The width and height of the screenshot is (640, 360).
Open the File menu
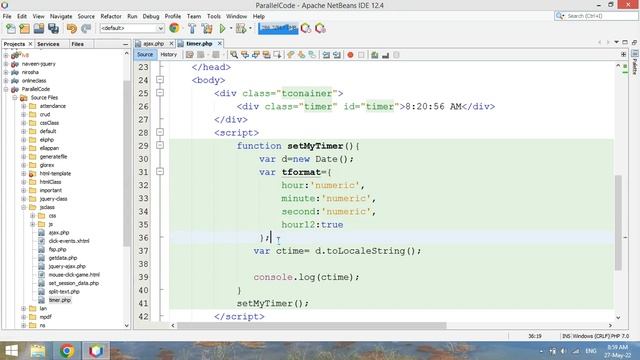point(7,16)
